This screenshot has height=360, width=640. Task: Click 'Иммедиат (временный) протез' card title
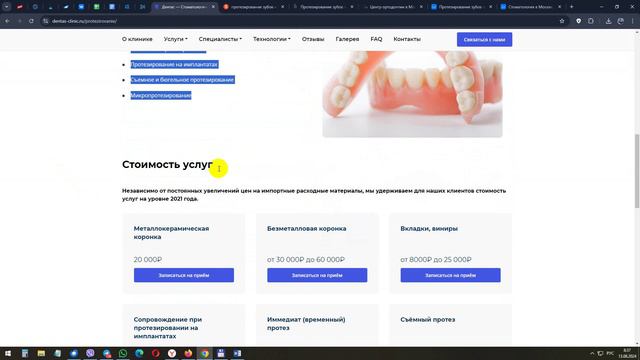[306, 324]
